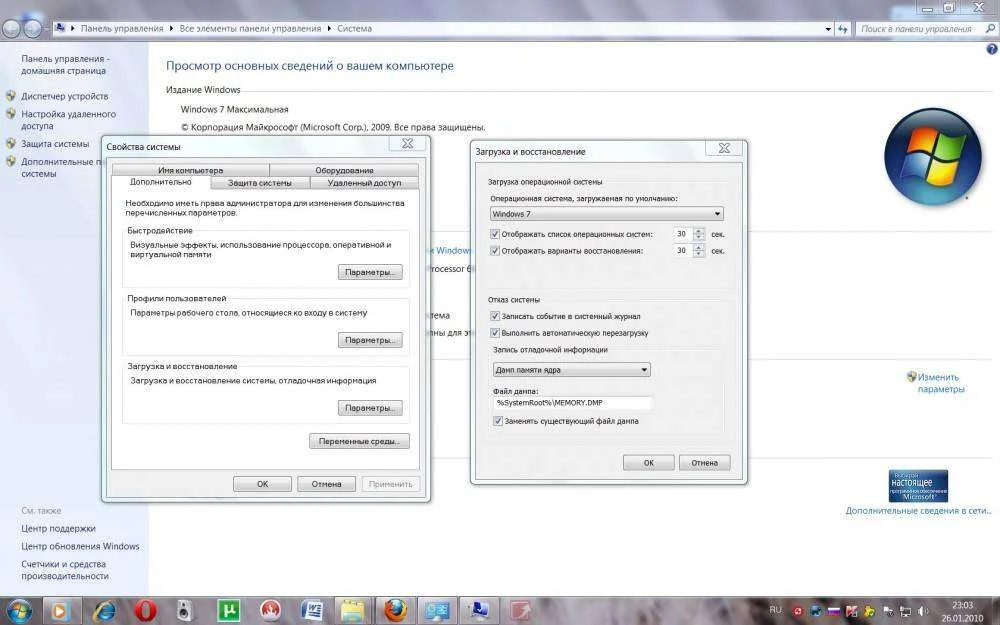Open tray volume speaker icon

pyautogui.click(x=923, y=611)
